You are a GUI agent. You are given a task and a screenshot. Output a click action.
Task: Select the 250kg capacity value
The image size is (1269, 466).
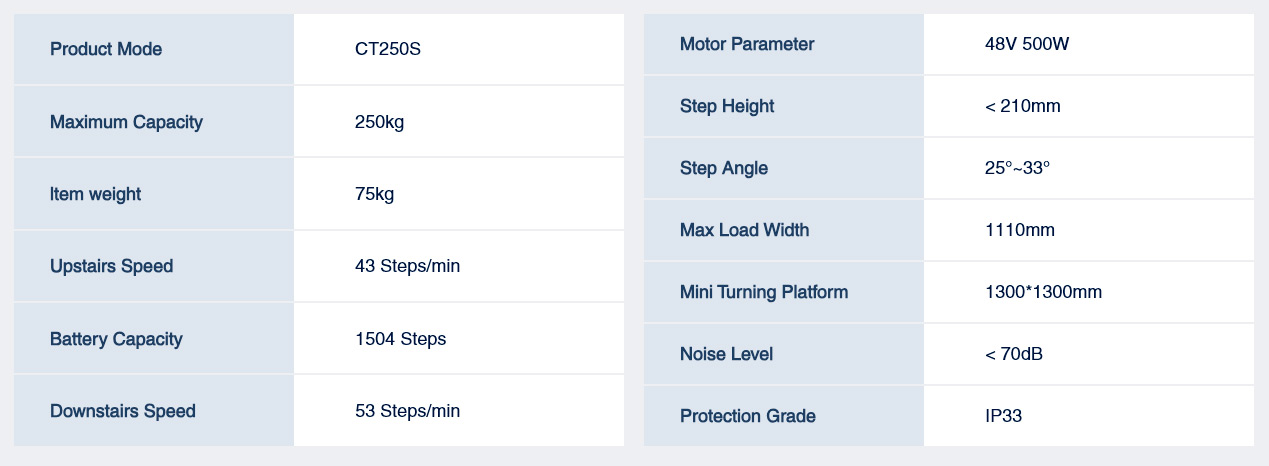[x=379, y=122]
